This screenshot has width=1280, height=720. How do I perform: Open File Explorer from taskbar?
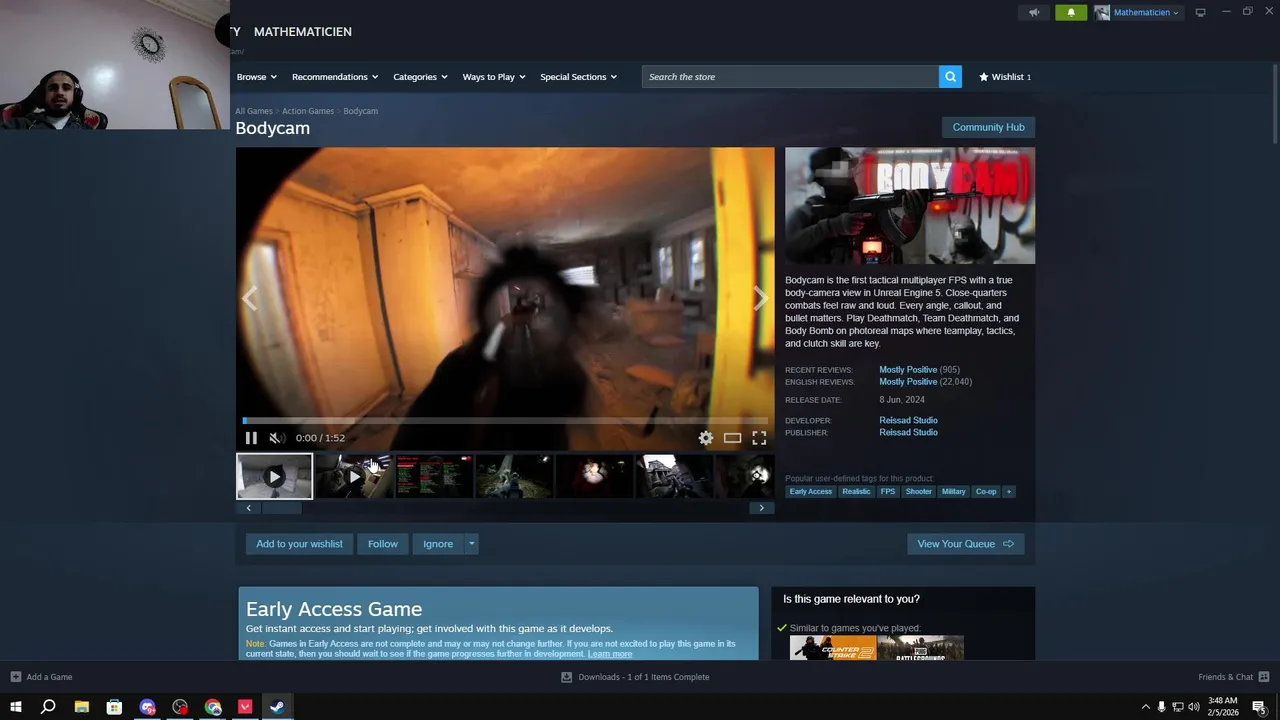[x=82, y=707]
